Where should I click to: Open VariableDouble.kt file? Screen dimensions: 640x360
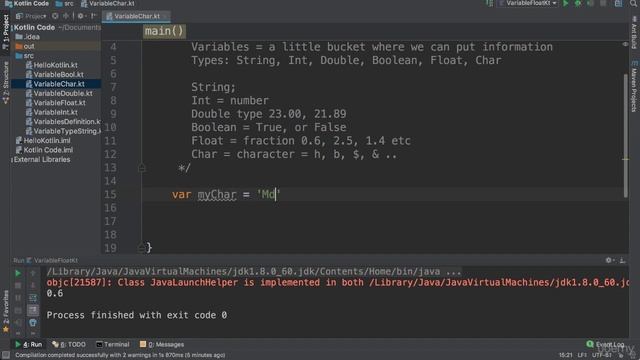tap(59, 93)
